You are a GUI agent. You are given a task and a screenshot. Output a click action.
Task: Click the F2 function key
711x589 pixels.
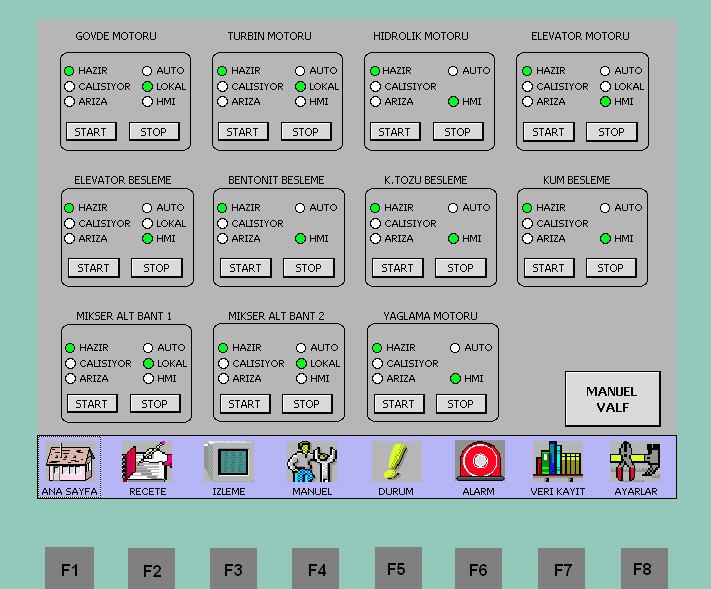pos(151,569)
